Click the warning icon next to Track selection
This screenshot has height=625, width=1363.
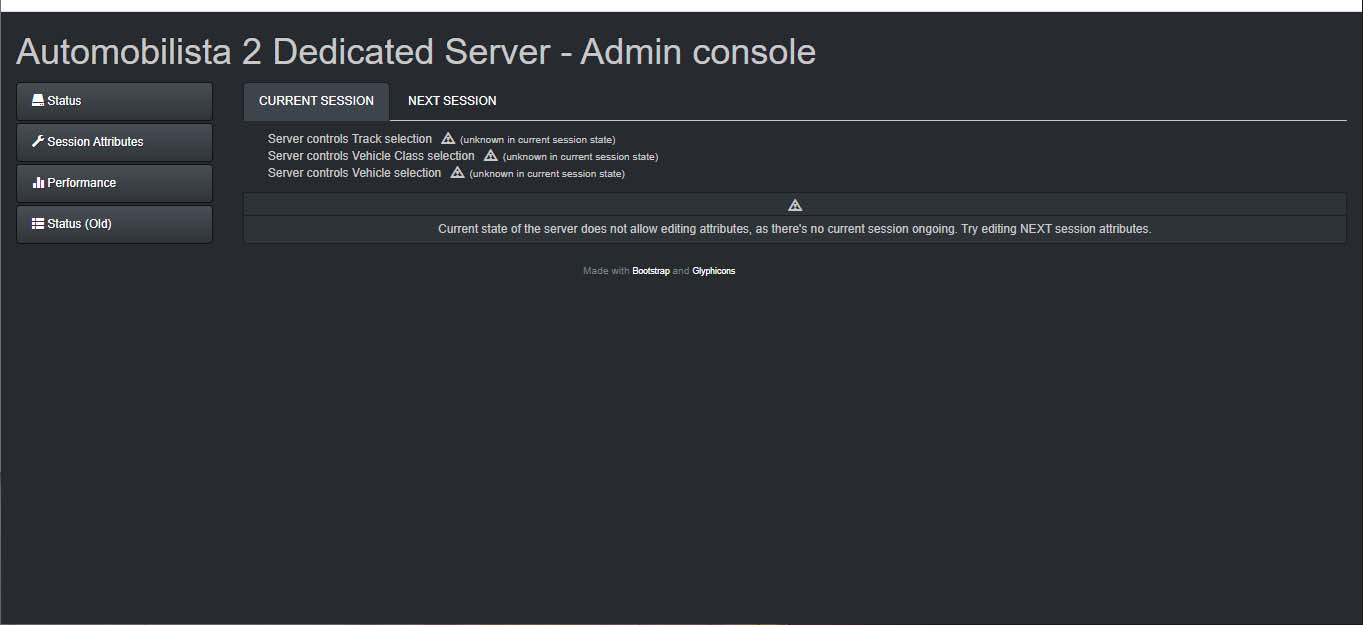[x=448, y=139]
